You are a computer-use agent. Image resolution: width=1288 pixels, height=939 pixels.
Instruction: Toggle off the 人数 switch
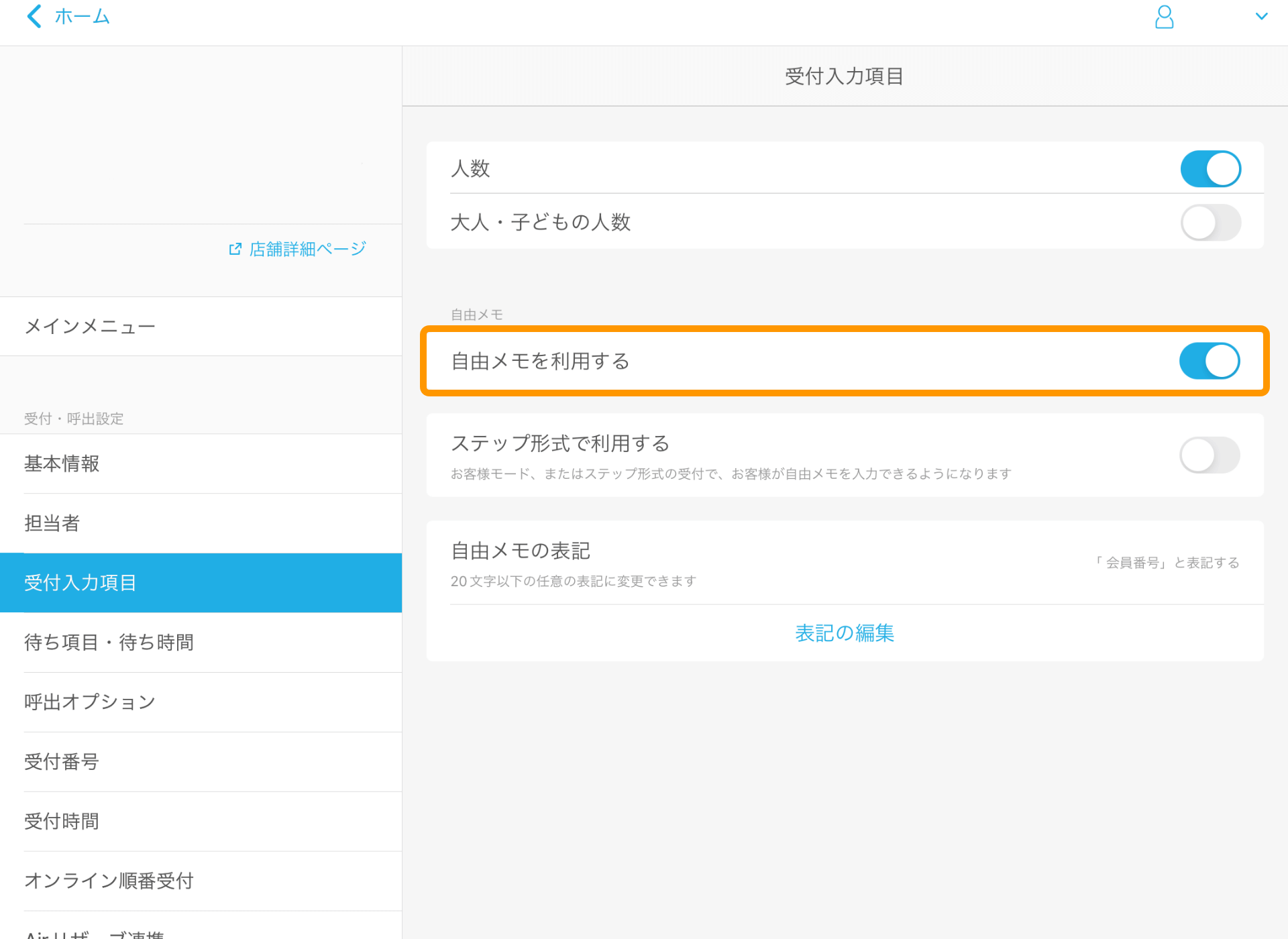pyautogui.click(x=1210, y=169)
